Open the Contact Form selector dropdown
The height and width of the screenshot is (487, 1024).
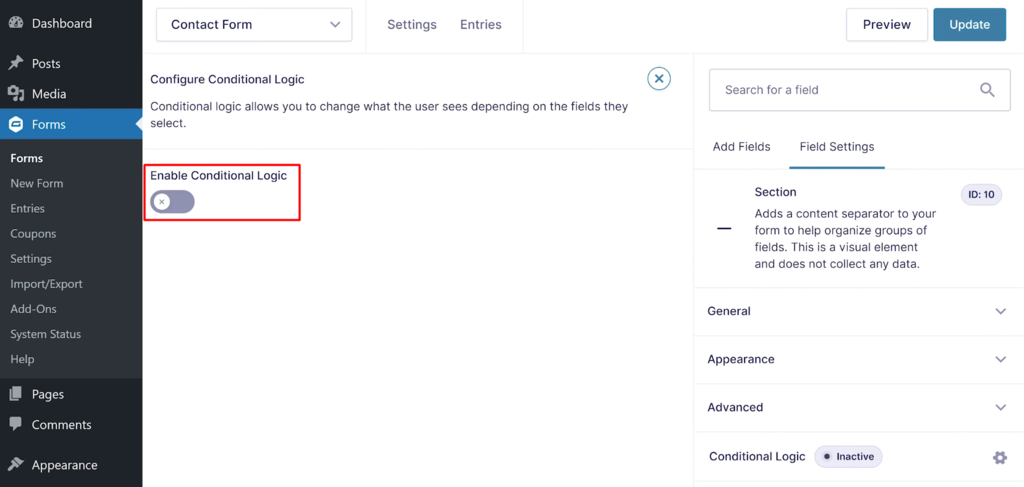[x=254, y=25]
